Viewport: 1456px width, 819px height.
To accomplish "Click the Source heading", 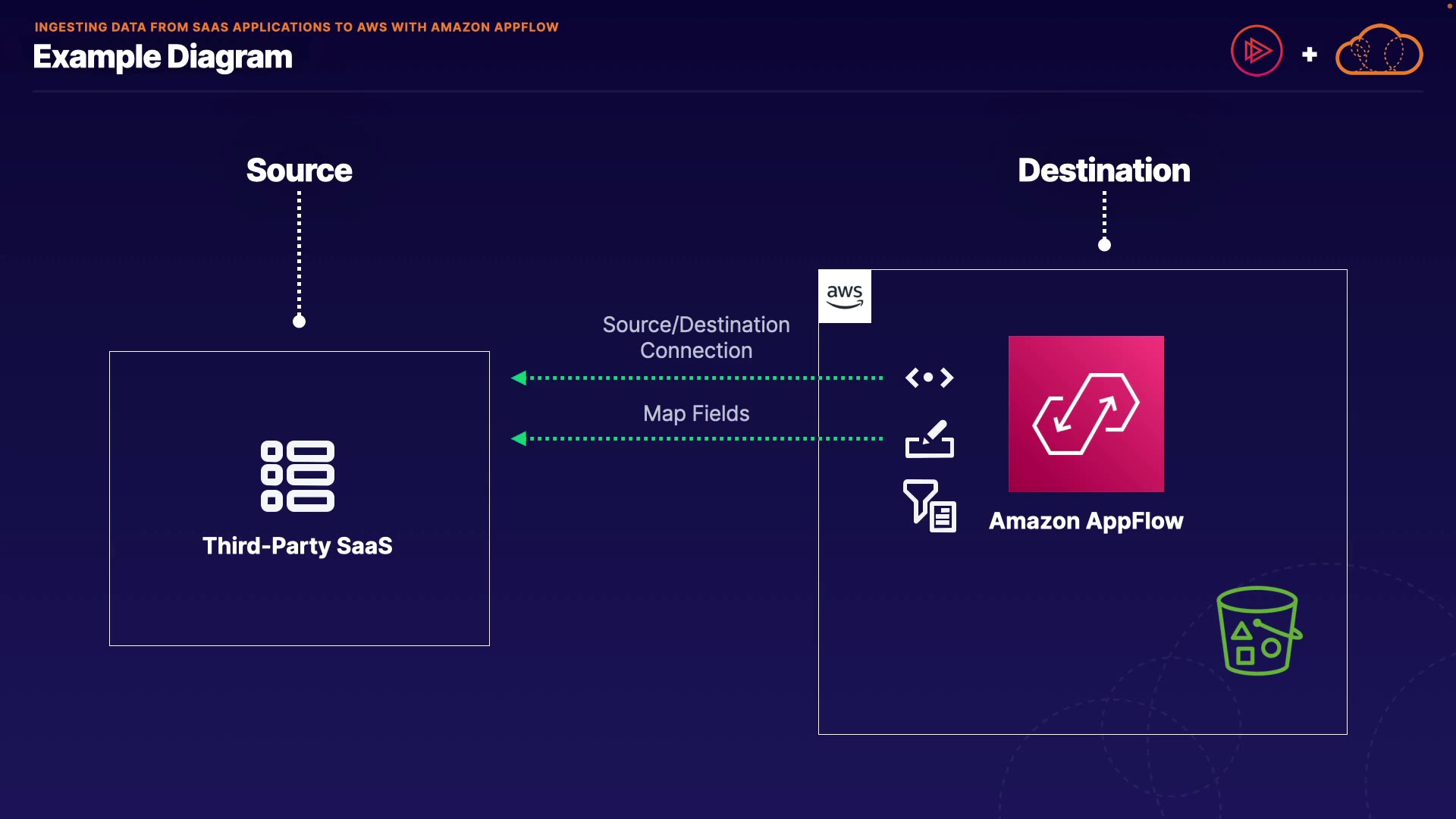I will (x=299, y=171).
